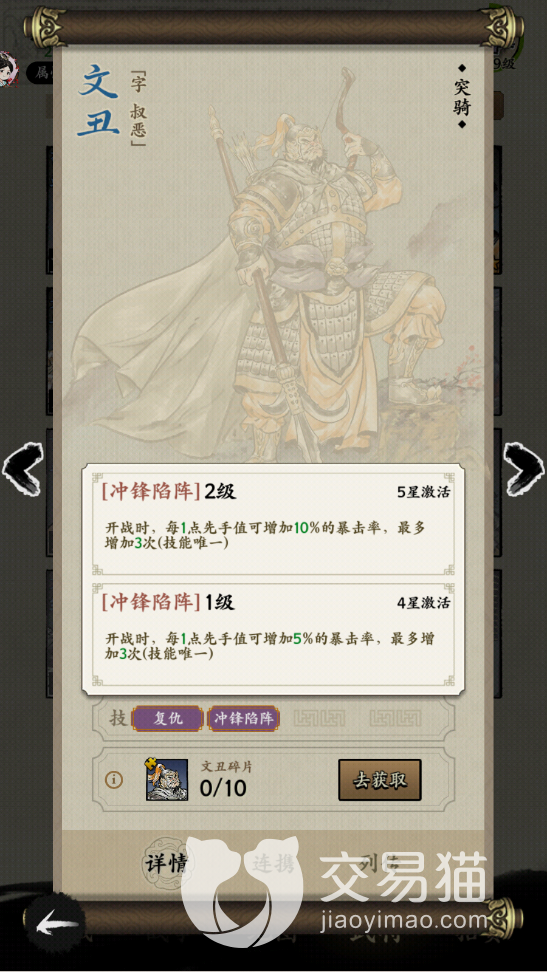Select the first empty skill slot
This screenshot has width=547, height=972.
pos(319,718)
